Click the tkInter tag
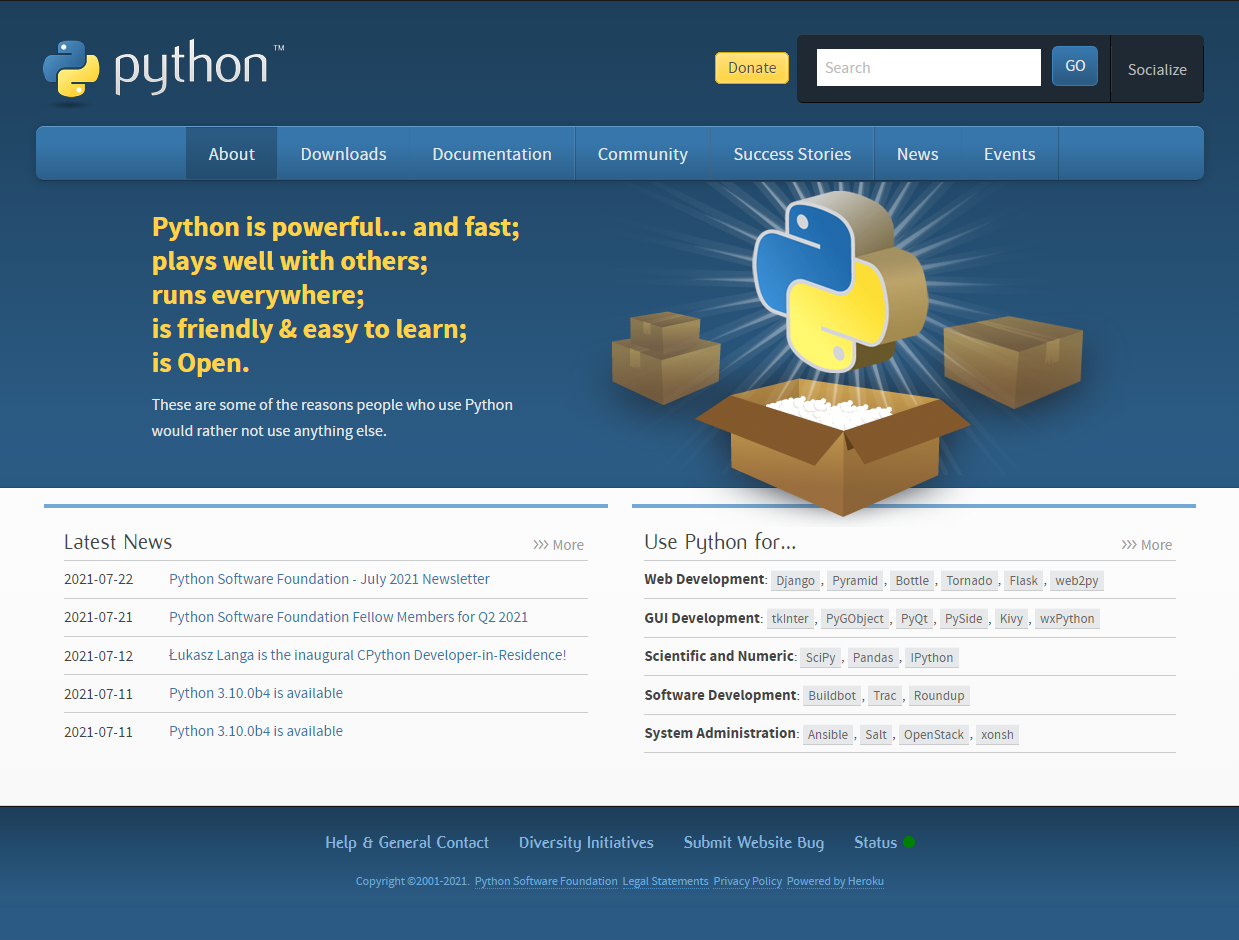Viewport: 1239px width, 940px height. tap(790, 619)
